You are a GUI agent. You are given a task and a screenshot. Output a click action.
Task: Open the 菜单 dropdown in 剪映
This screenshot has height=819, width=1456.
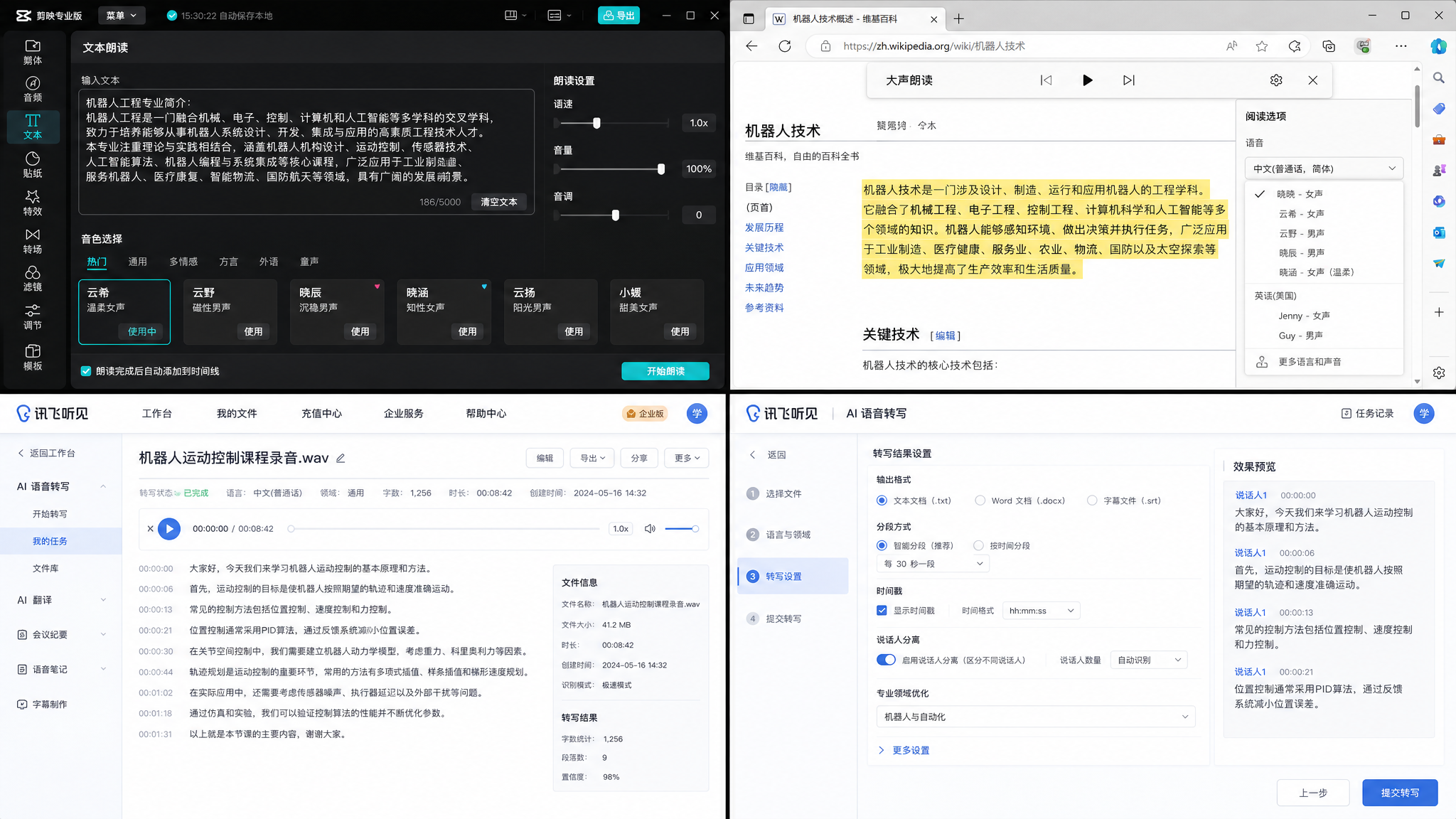(122, 16)
